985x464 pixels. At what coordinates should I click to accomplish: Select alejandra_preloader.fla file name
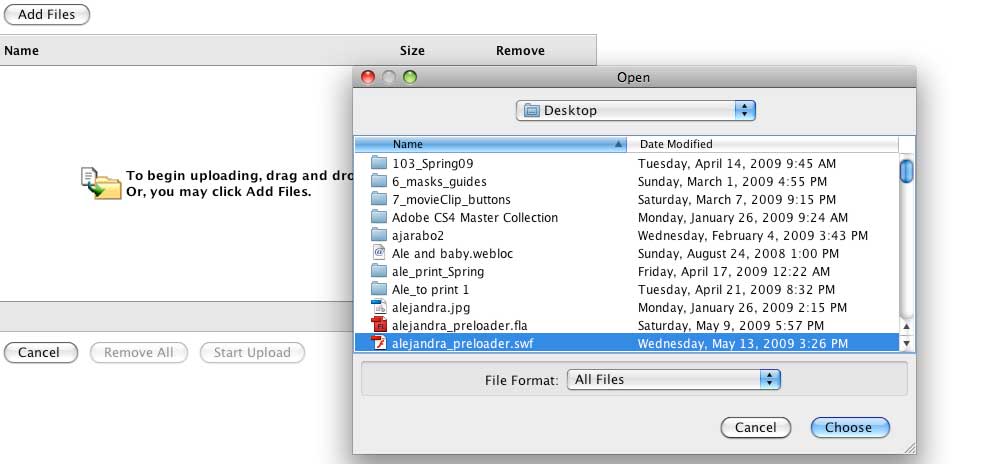tap(460, 325)
